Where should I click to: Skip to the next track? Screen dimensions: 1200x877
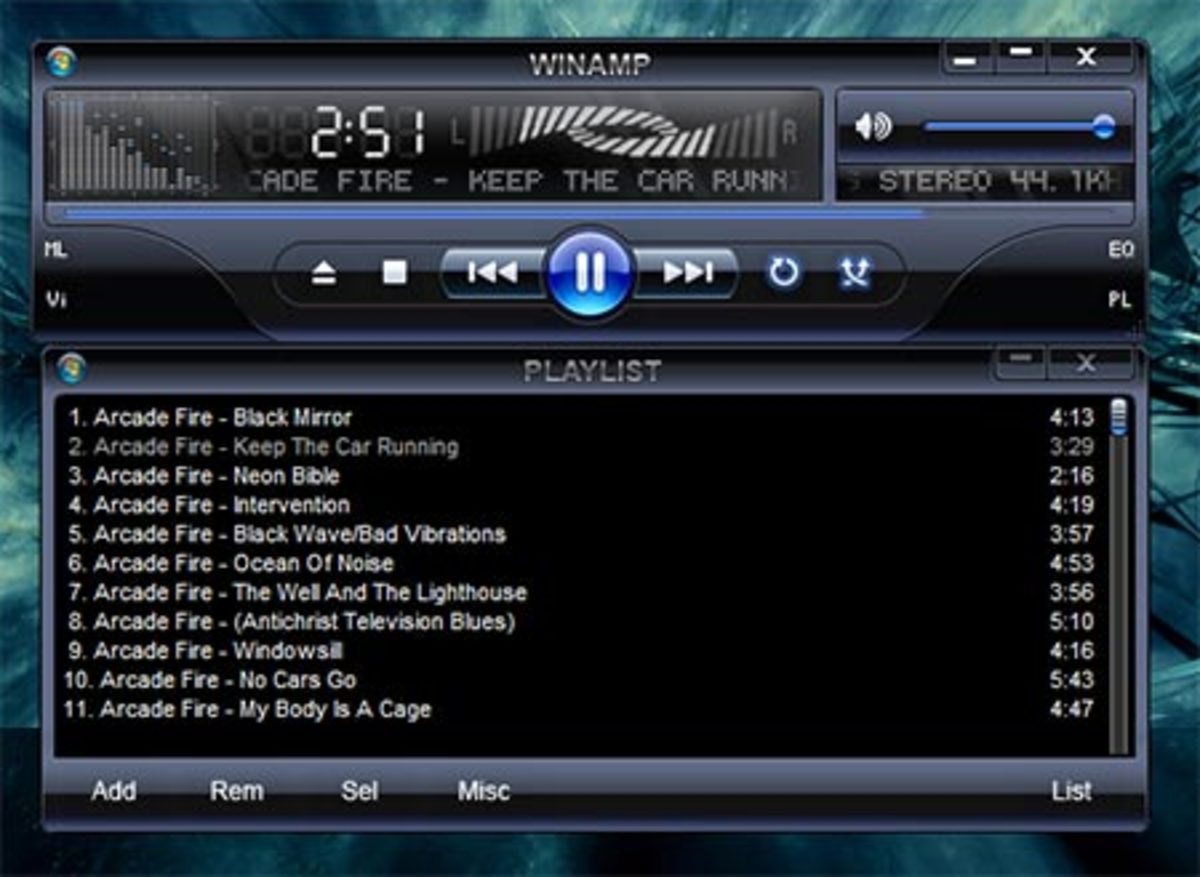tap(687, 272)
